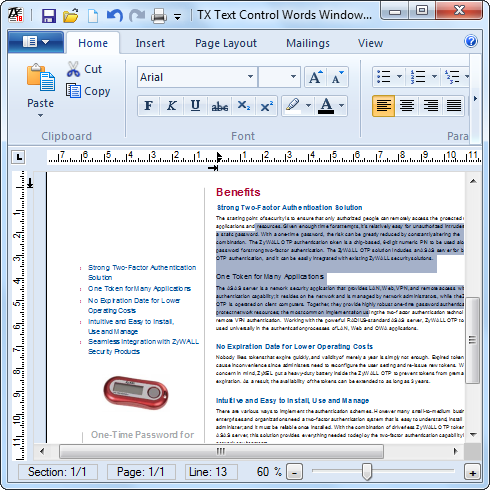Click the 'One Token for Many Applications' sidebar link
Screen dimensions: 490x490
coord(139,289)
